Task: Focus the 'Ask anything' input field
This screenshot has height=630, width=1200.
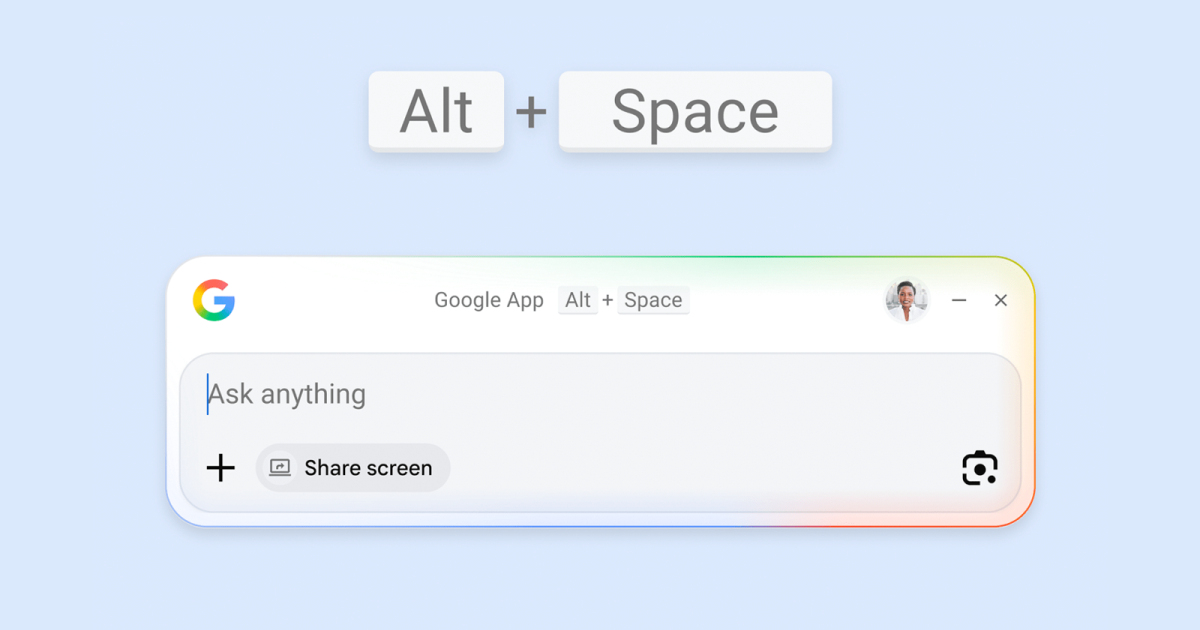Action: 600,394
